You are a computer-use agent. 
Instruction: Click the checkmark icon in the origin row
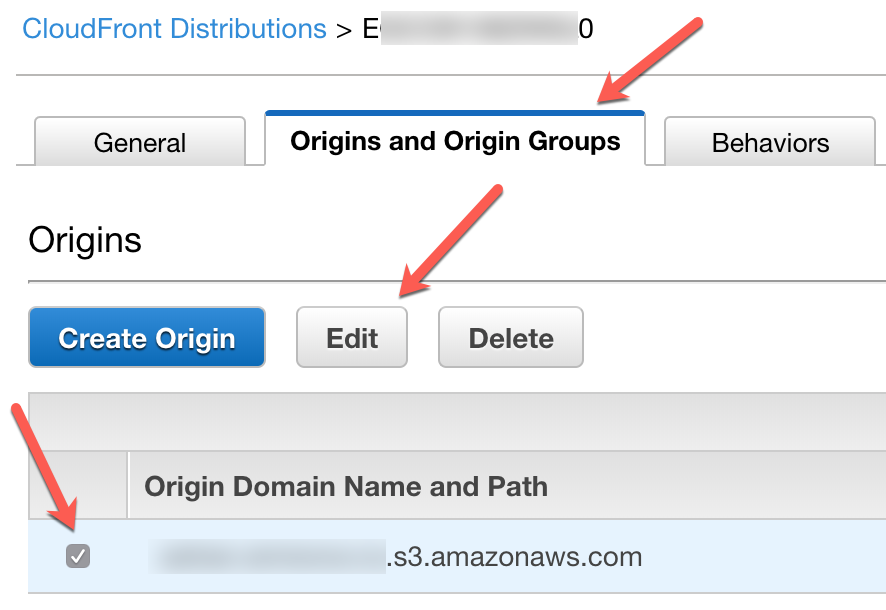78,556
